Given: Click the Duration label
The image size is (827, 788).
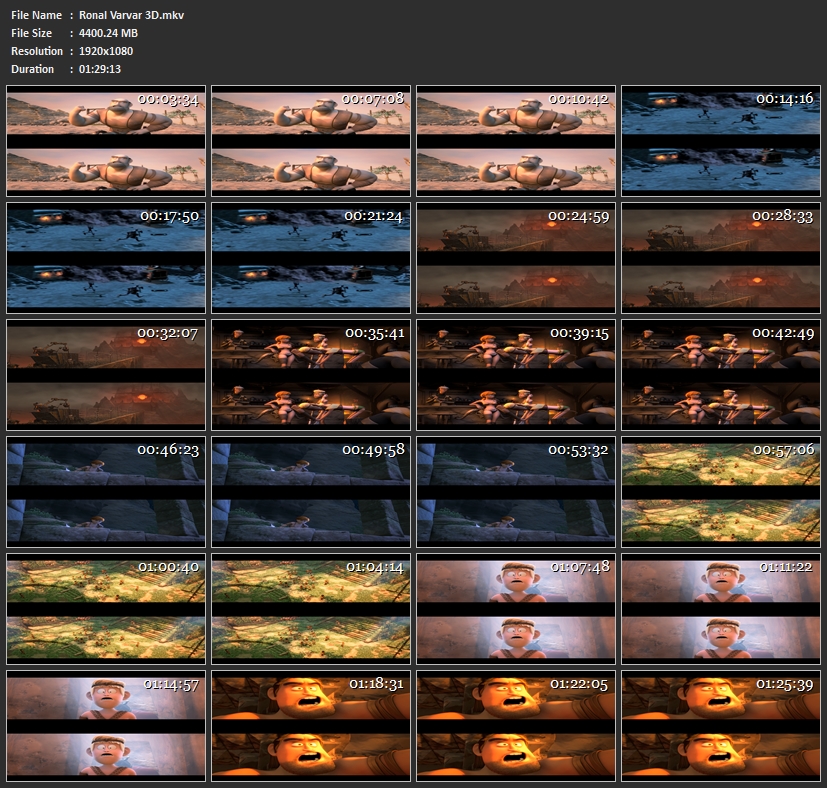Looking at the screenshot, I should [x=32, y=69].
